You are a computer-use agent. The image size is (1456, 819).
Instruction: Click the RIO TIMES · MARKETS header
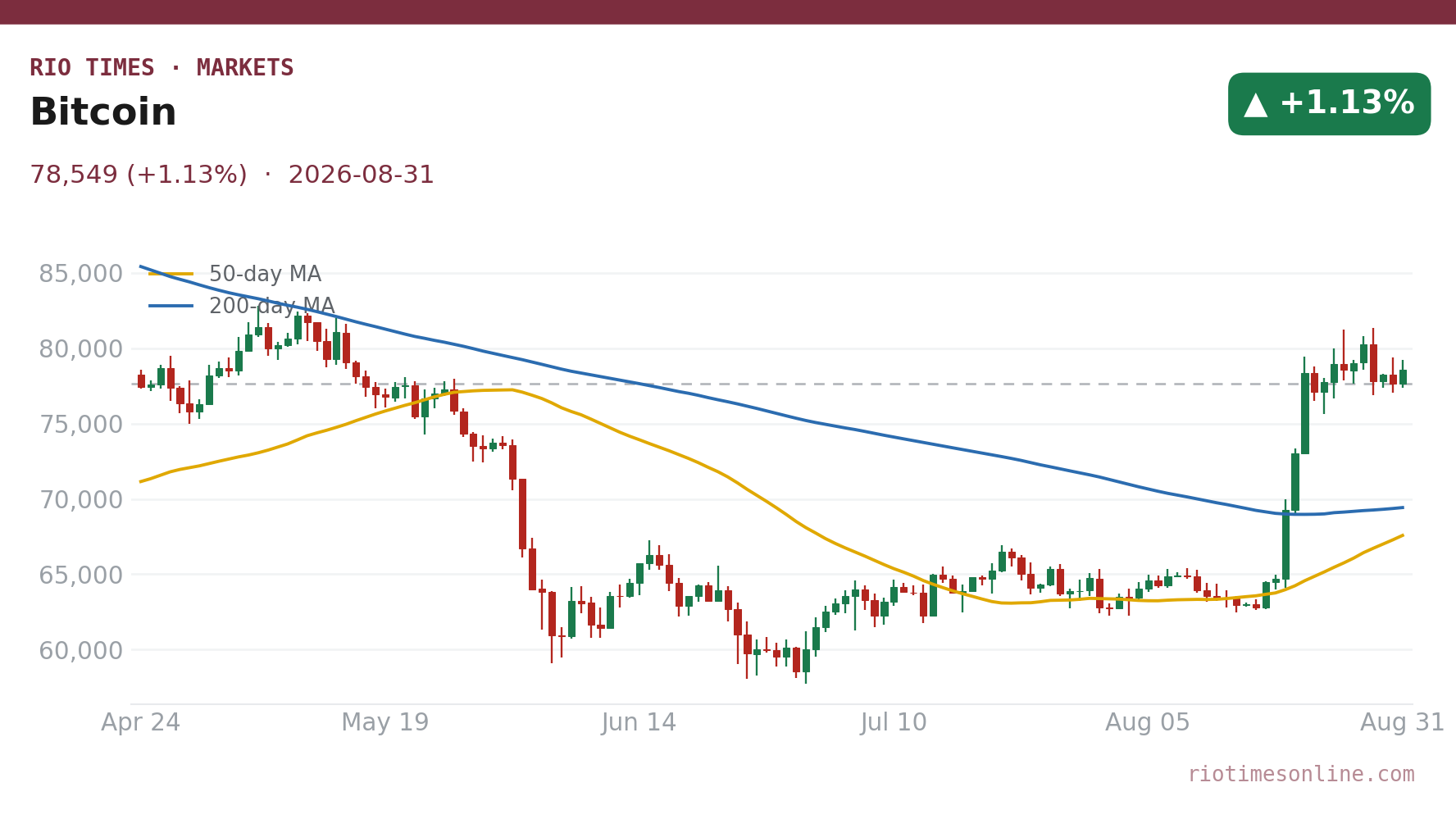pos(162,68)
